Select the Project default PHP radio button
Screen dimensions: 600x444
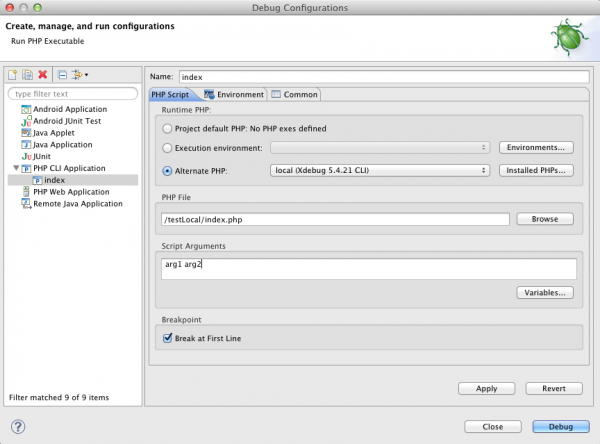tap(167, 128)
